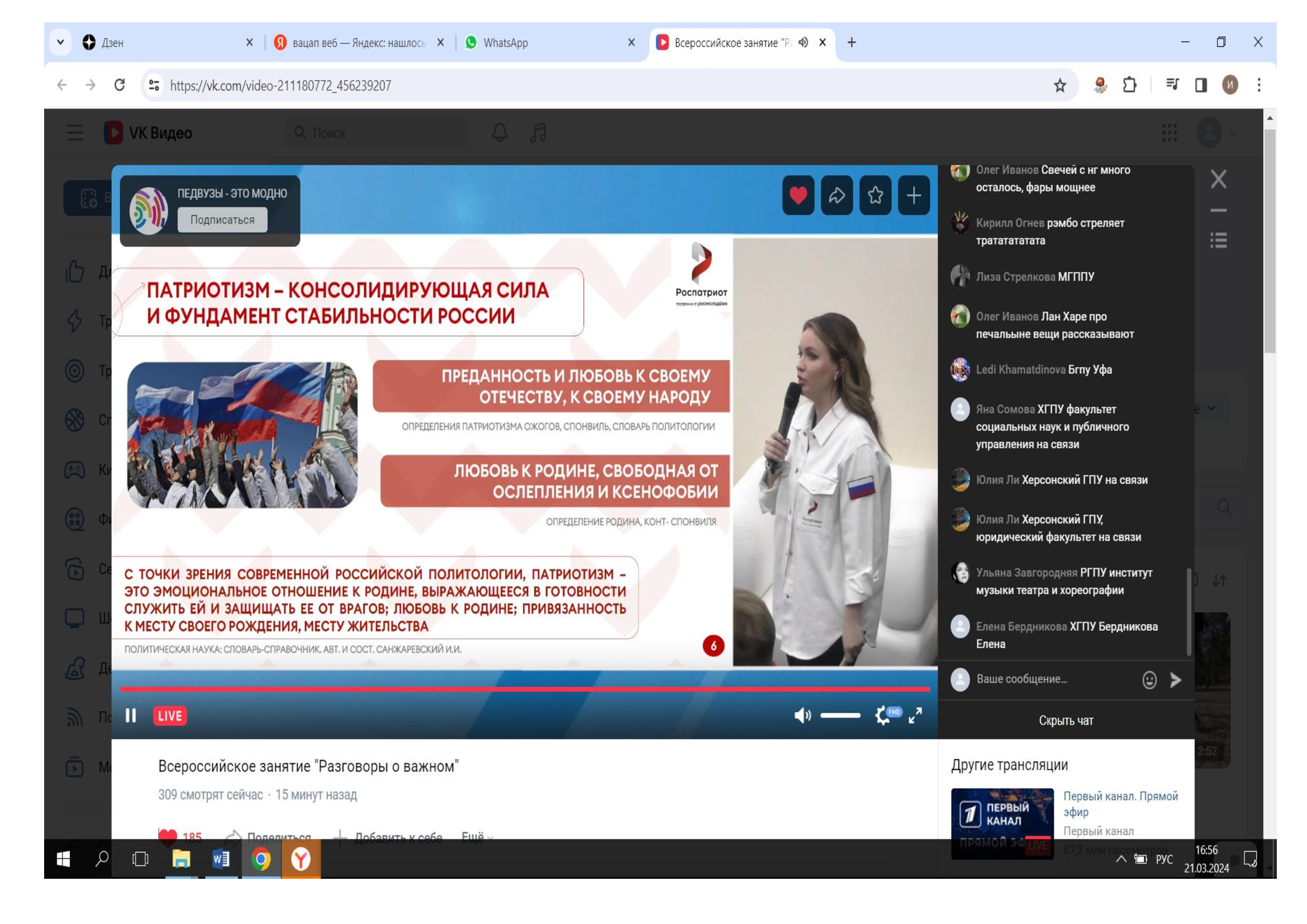This screenshot has width=1307, height=924.
Task: Mute the video player sound
Action: (802, 715)
